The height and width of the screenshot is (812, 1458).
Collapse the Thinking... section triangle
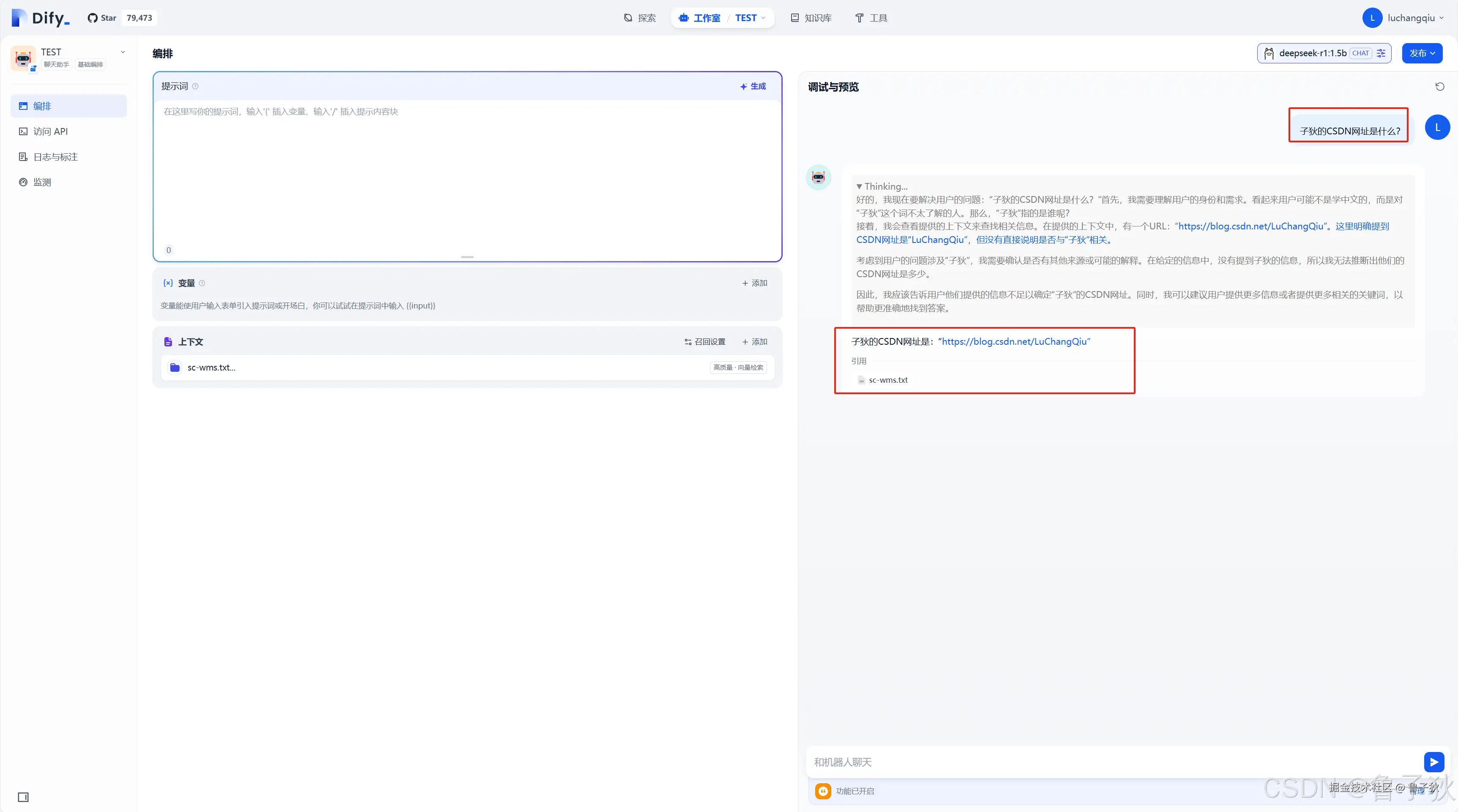[x=859, y=186]
